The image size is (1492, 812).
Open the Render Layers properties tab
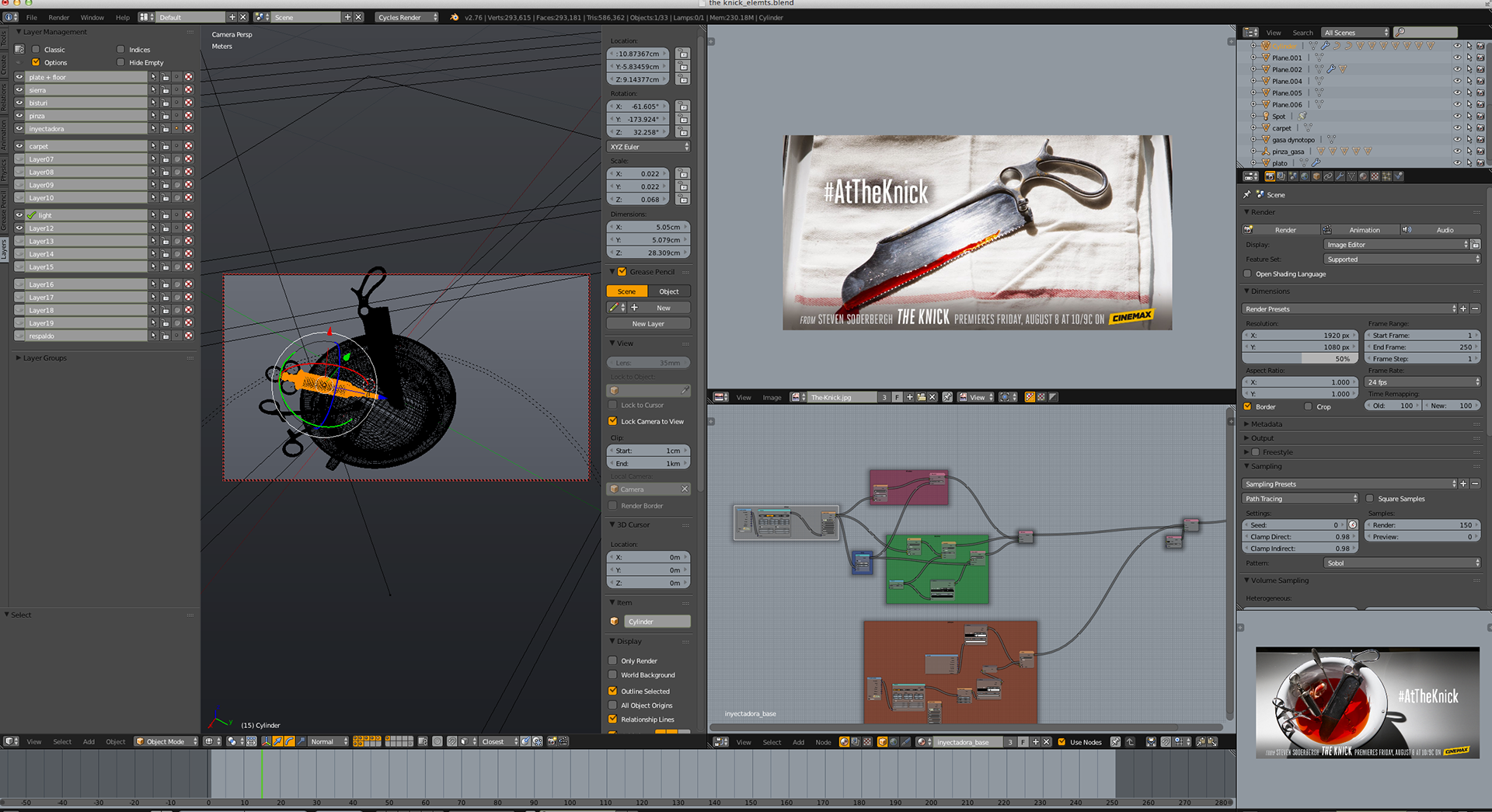coord(1281,176)
